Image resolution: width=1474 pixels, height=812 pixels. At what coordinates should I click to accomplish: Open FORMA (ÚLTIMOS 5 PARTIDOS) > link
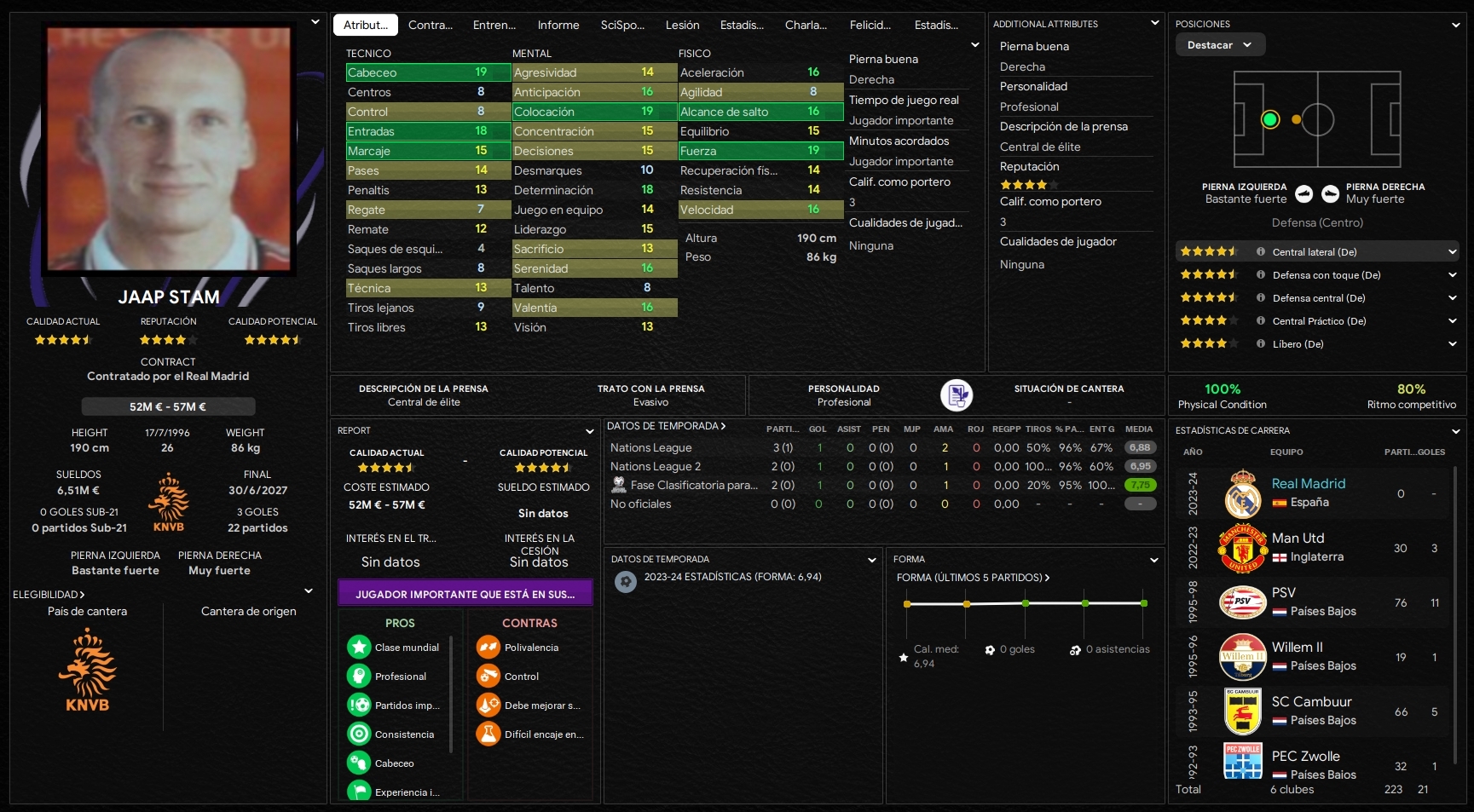[x=973, y=578]
